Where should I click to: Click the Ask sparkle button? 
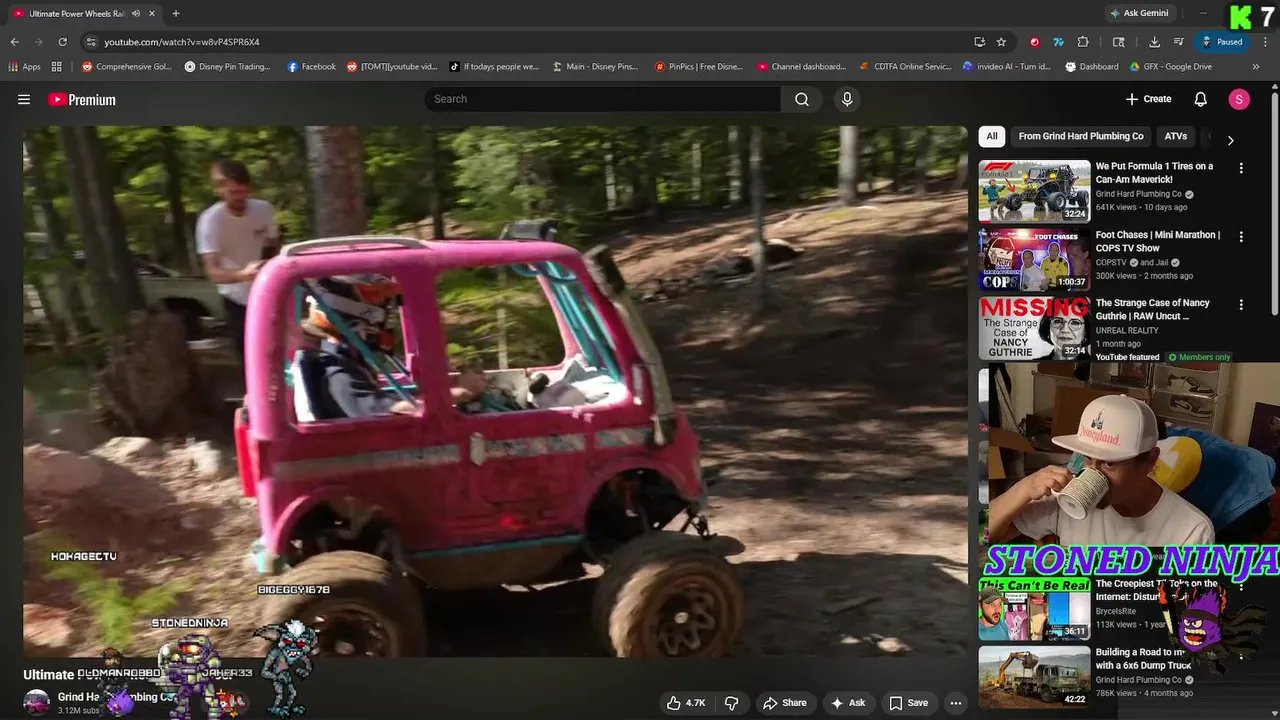pos(847,703)
